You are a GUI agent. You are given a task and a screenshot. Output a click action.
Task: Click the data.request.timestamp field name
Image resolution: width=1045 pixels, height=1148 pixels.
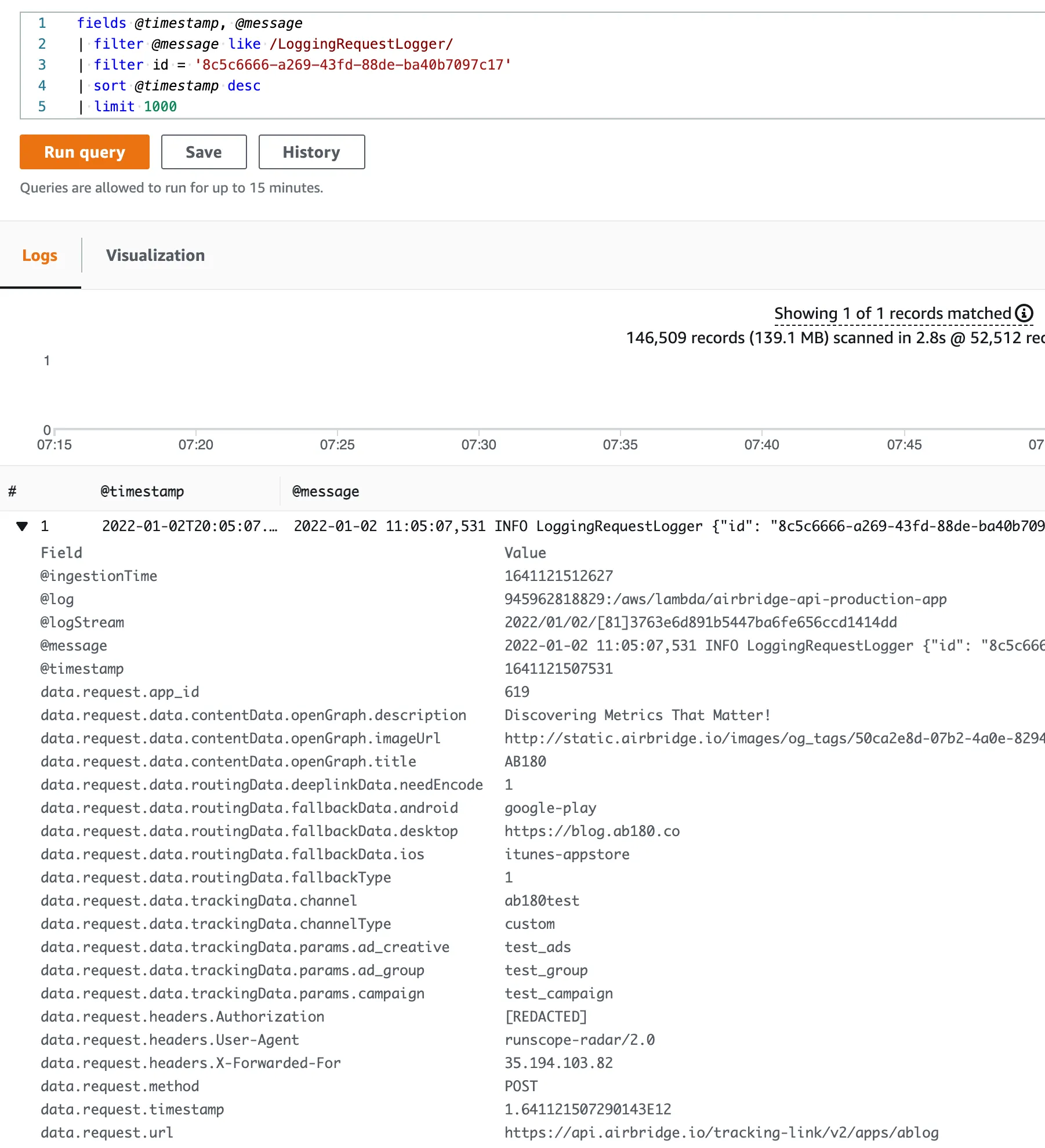[x=132, y=1109]
